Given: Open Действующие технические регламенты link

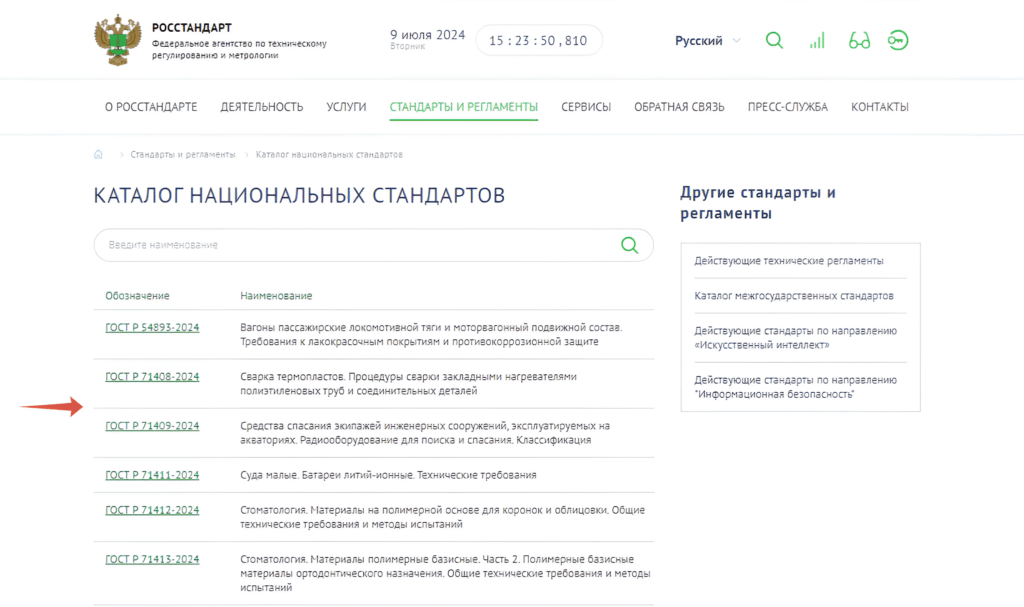Looking at the screenshot, I should click(x=789, y=261).
